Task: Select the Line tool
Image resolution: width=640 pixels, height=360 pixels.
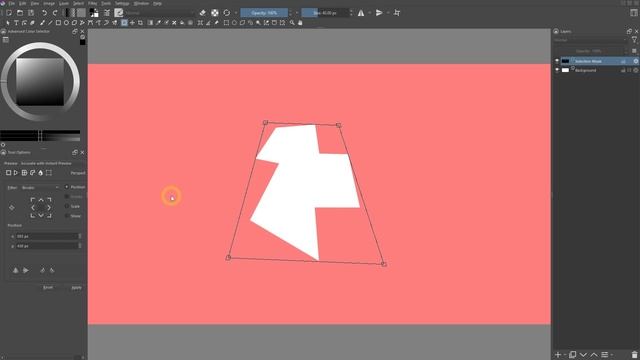Action: pyautogui.click(x=50, y=23)
